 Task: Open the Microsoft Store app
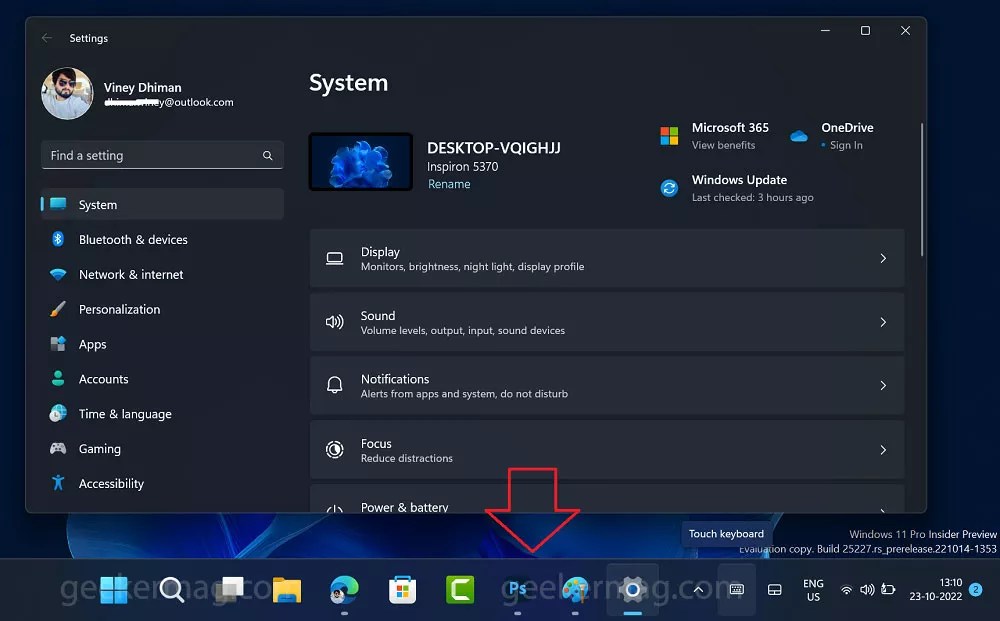tap(402, 590)
